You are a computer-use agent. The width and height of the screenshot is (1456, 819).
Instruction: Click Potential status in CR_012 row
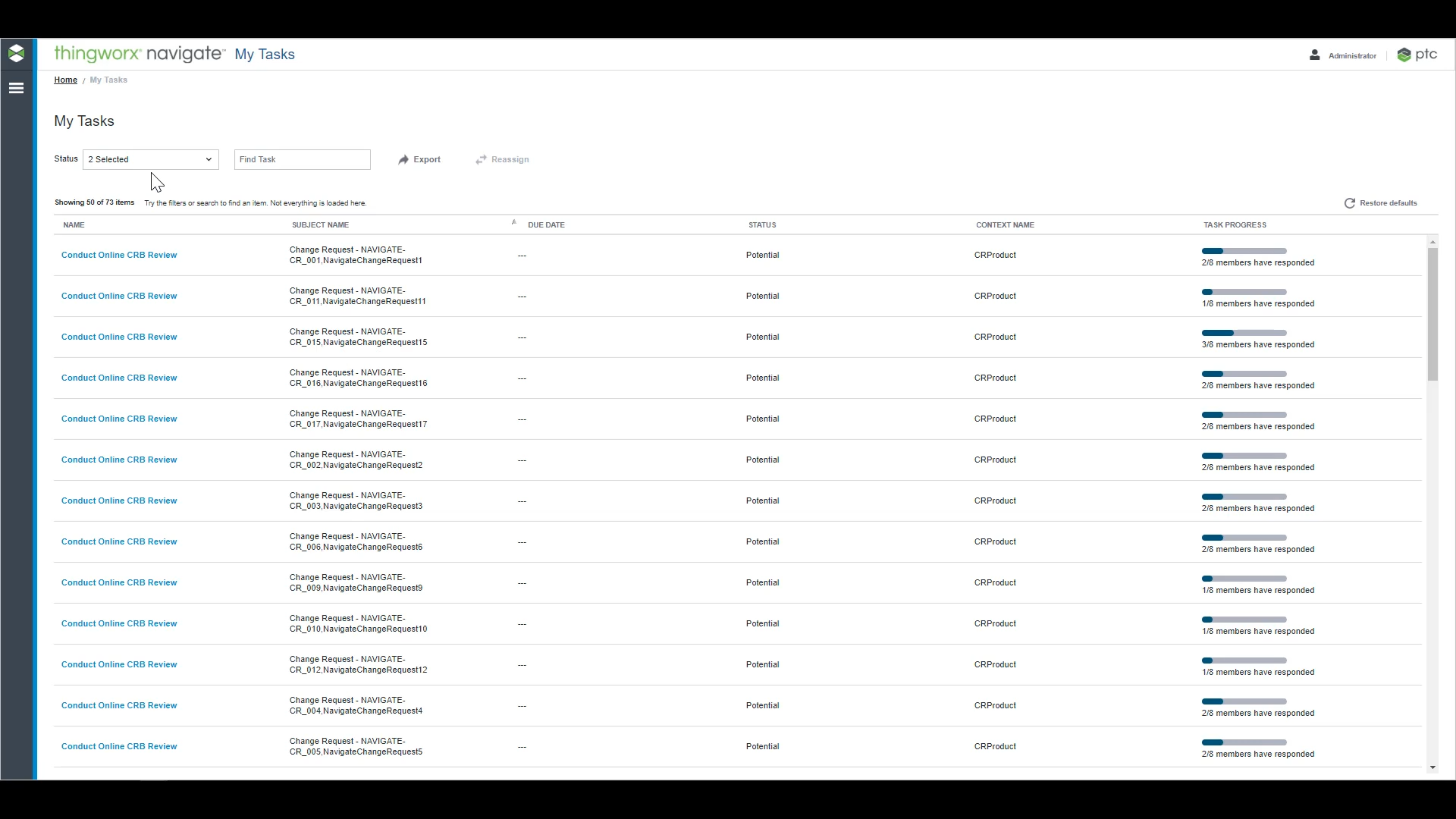(x=762, y=665)
